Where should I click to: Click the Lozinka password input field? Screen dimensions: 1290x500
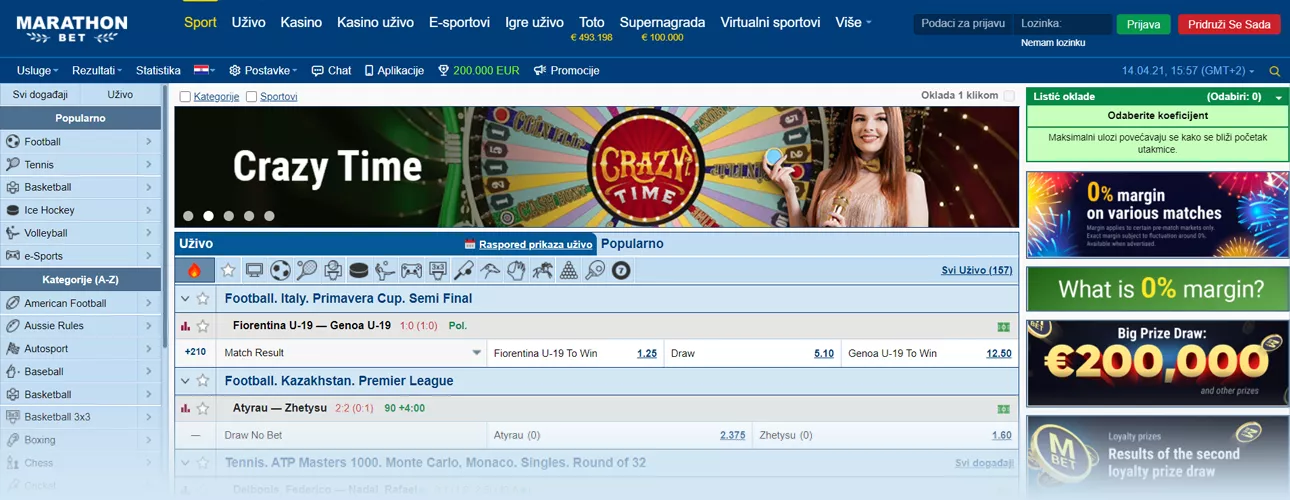tap(1062, 24)
